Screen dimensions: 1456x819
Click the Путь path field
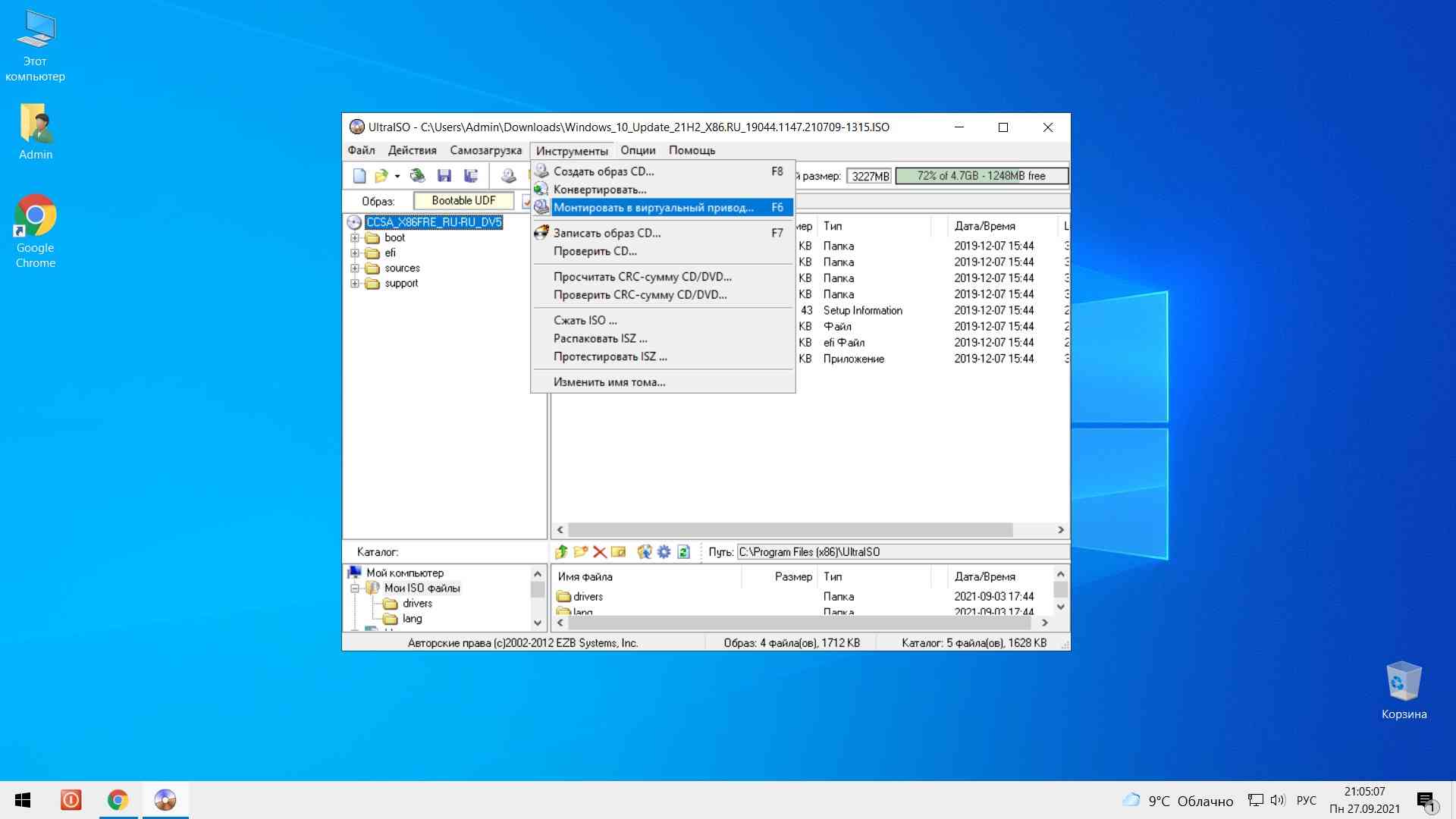(x=902, y=552)
